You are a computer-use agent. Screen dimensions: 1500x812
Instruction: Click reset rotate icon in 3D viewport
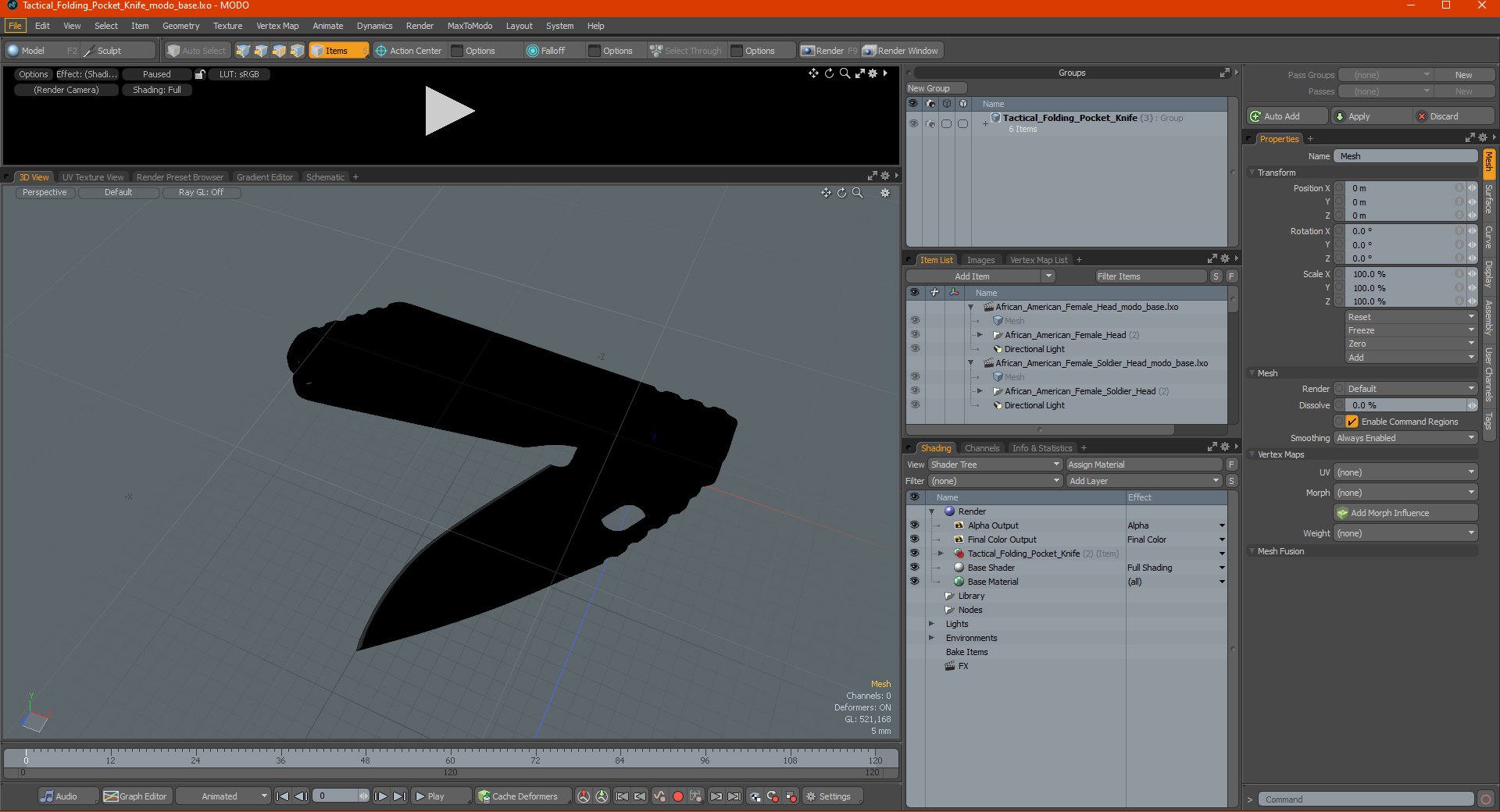click(x=841, y=193)
